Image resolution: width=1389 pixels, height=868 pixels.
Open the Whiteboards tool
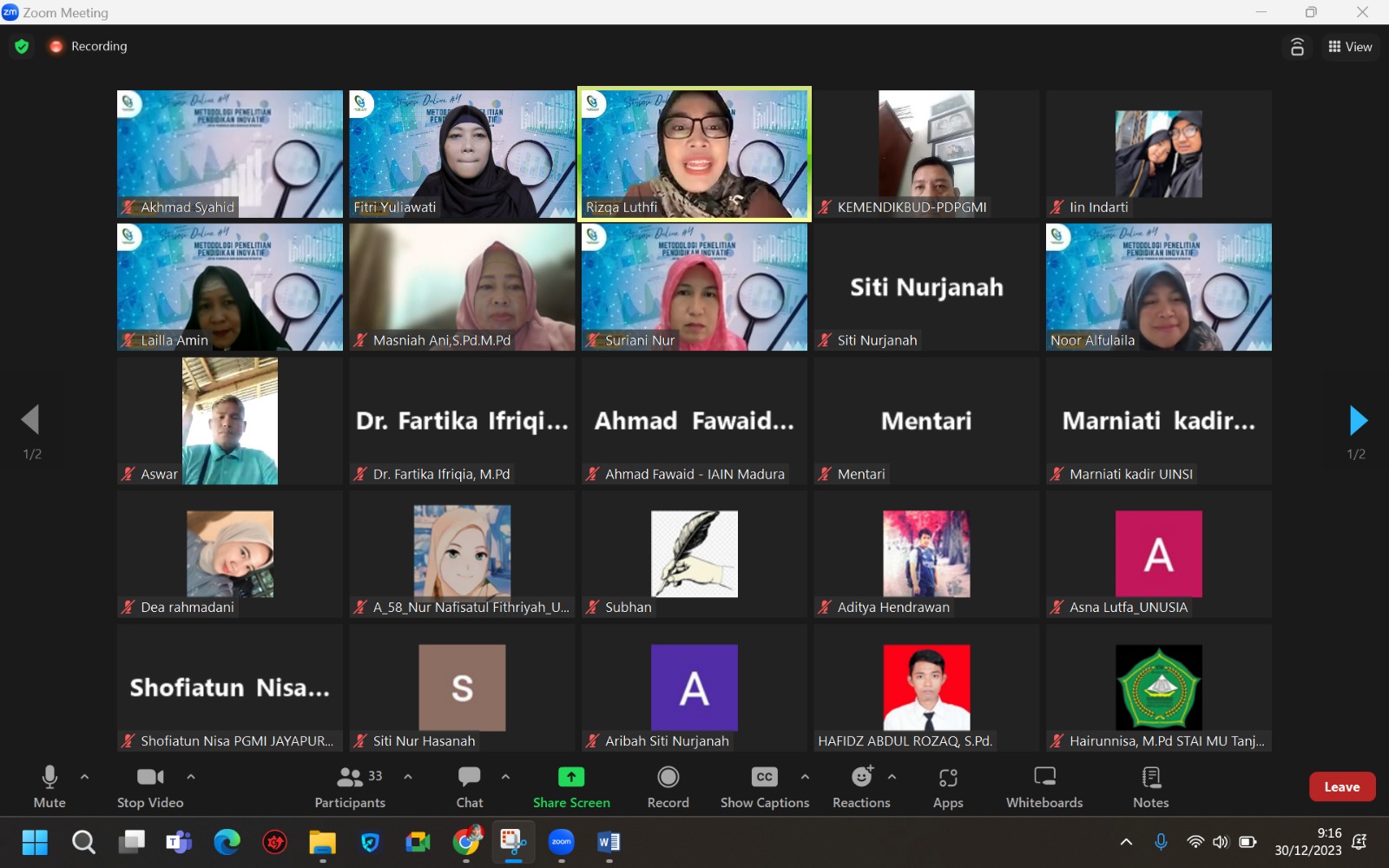(x=1044, y=786)
